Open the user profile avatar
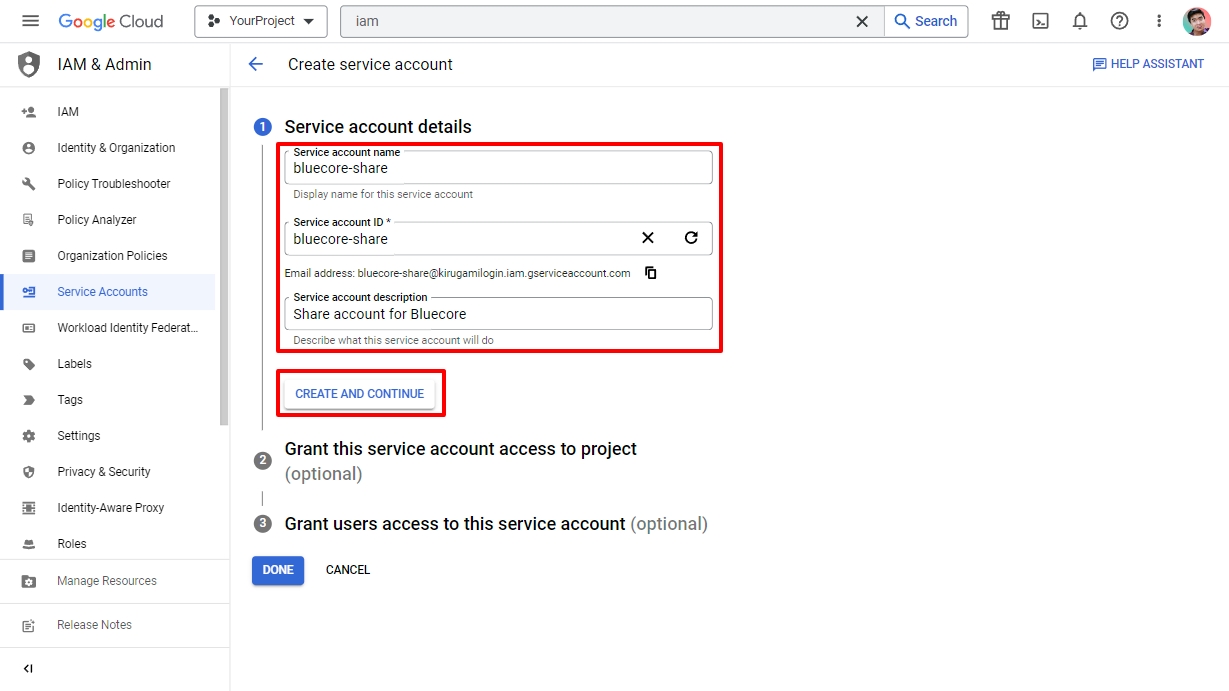 1196,21
